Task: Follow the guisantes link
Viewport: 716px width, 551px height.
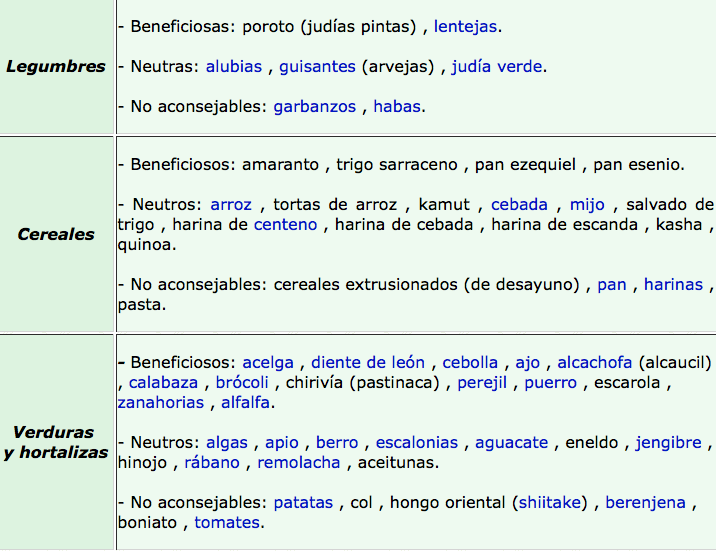Action: coord(317,67)
